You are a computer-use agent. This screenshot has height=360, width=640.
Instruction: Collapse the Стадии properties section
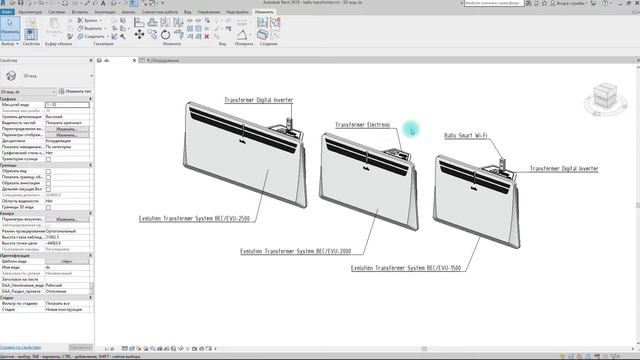tap(90, 298)
